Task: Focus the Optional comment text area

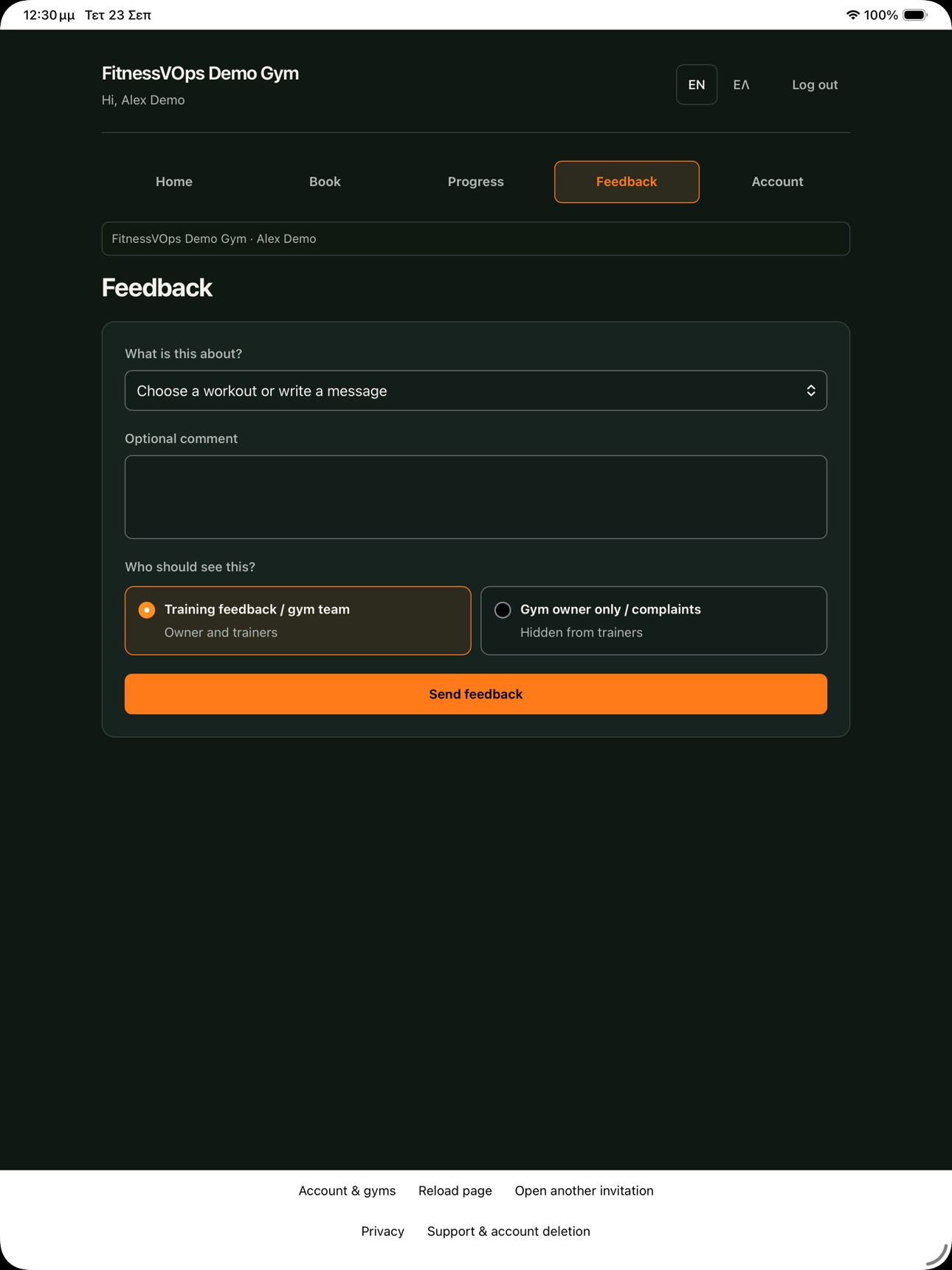Action: point(475,497)
